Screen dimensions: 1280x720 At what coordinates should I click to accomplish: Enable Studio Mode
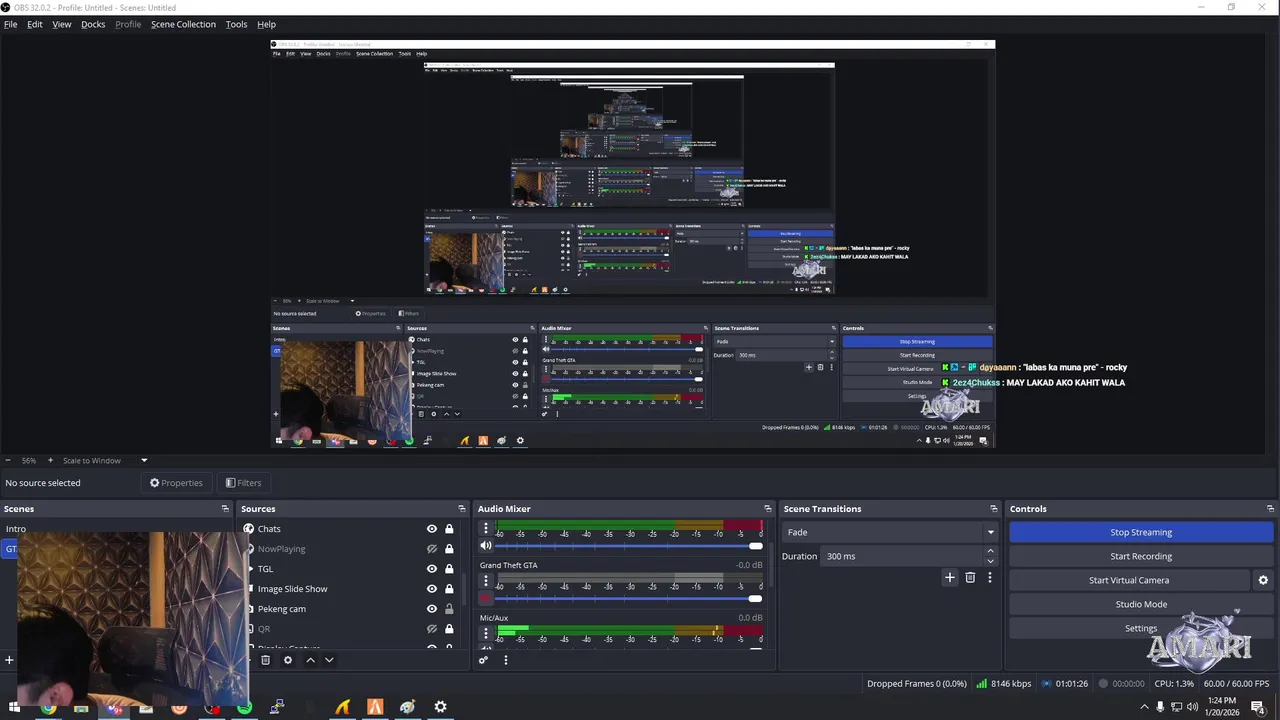(1141, 604)
